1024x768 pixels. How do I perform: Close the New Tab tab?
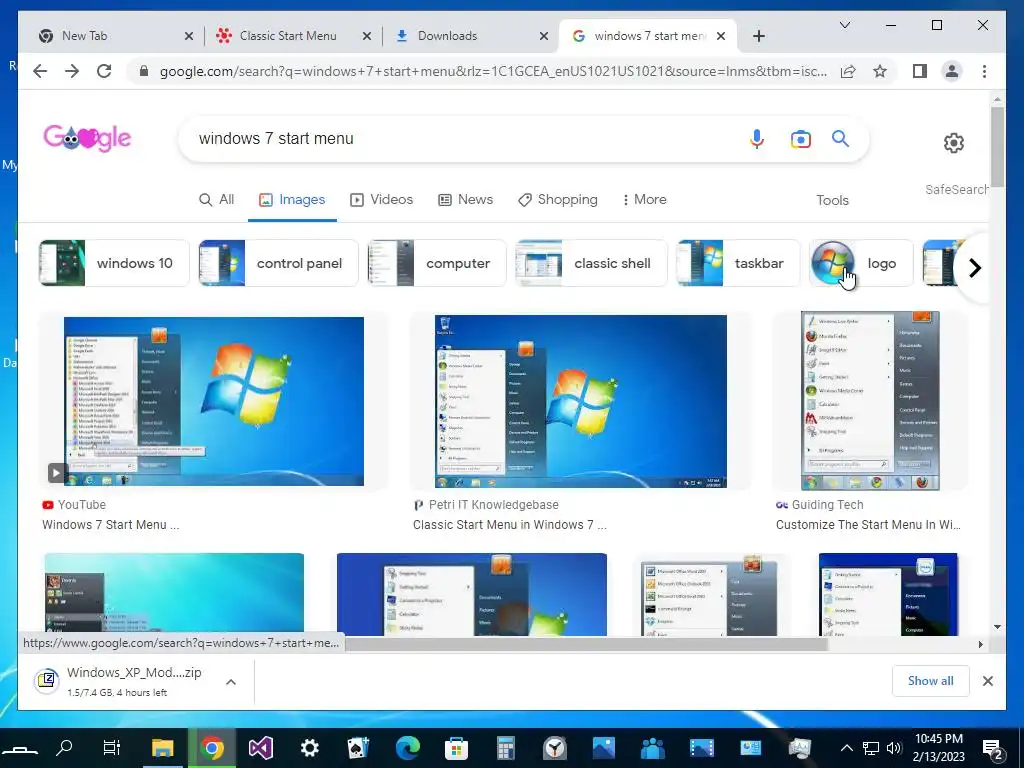pos(189,37)
